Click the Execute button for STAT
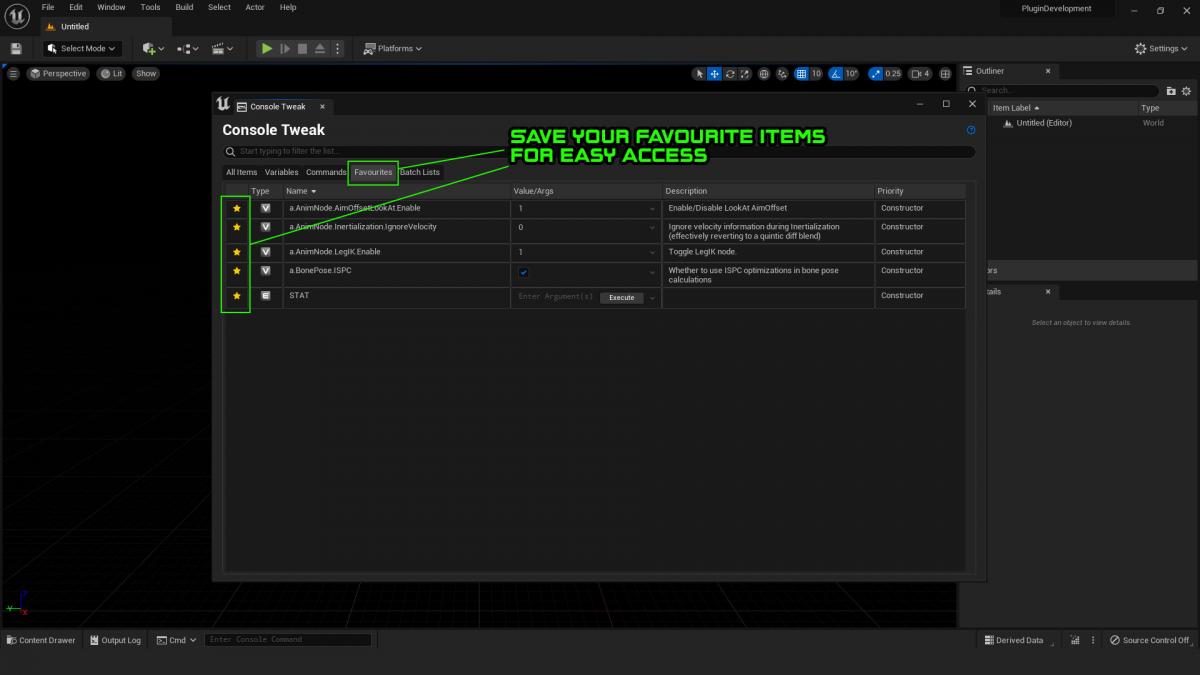Screen dimensions: 1200x675 [x=622, y=297]
